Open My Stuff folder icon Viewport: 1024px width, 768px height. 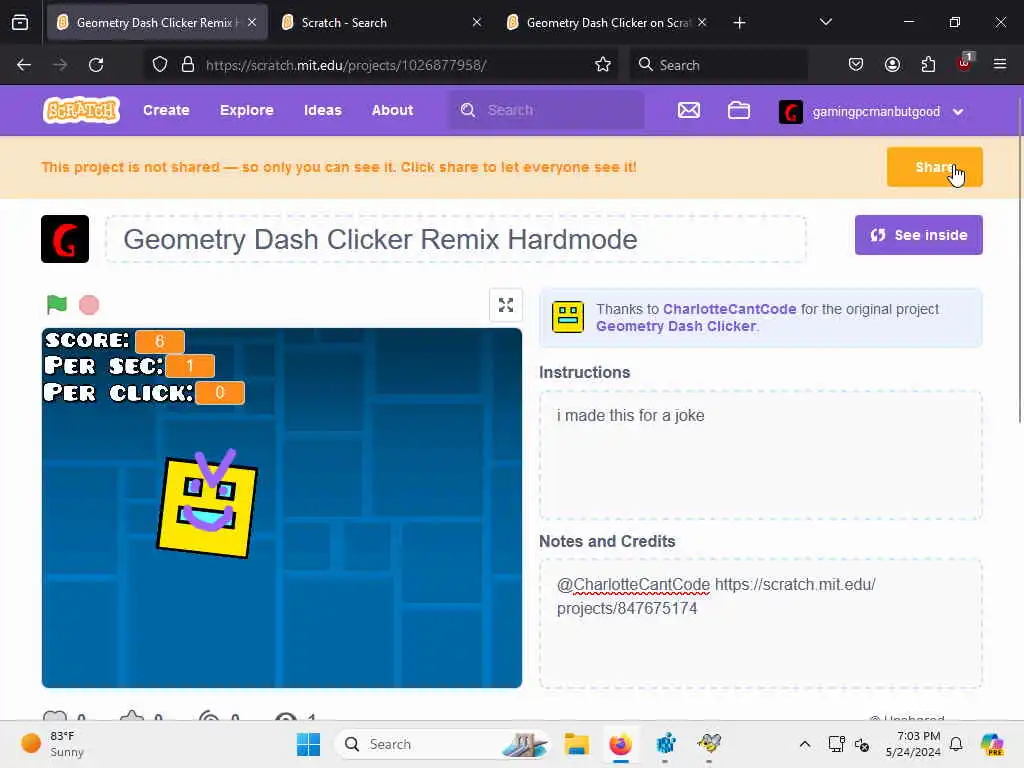pos(739,110)
